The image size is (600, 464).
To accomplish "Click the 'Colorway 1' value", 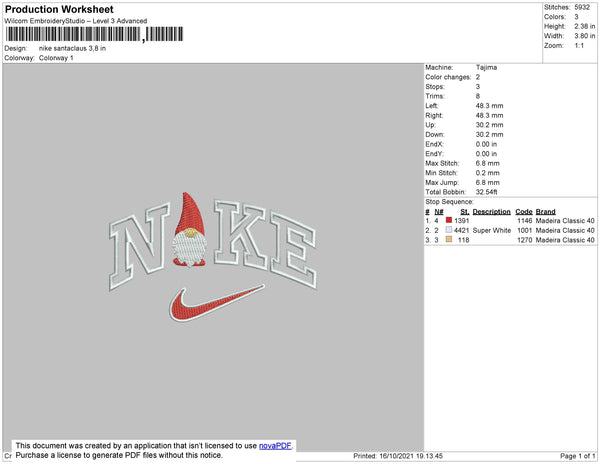I will (56, 58).
